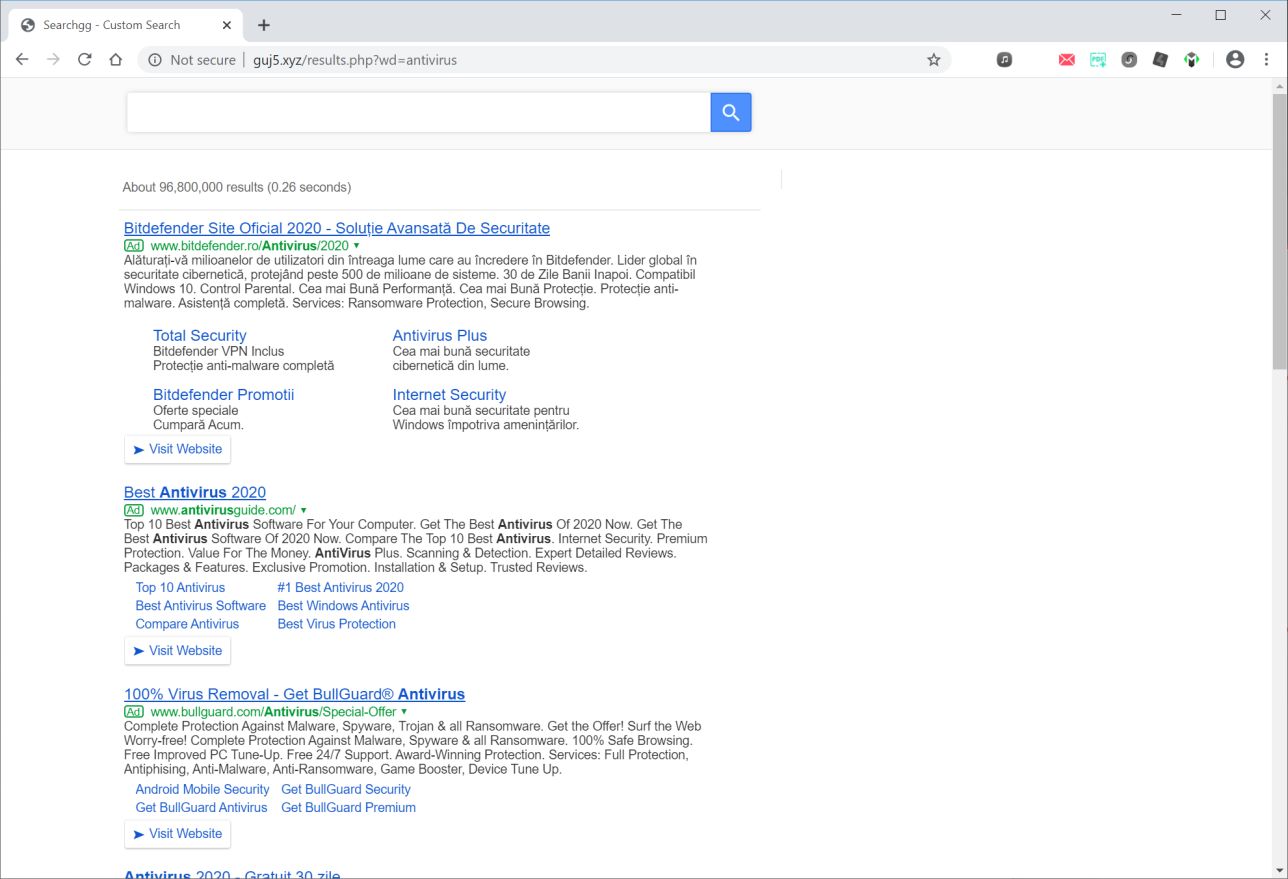The image size is (1288, 879).
Task: Reload the current page
Action: tap(85, 60)
